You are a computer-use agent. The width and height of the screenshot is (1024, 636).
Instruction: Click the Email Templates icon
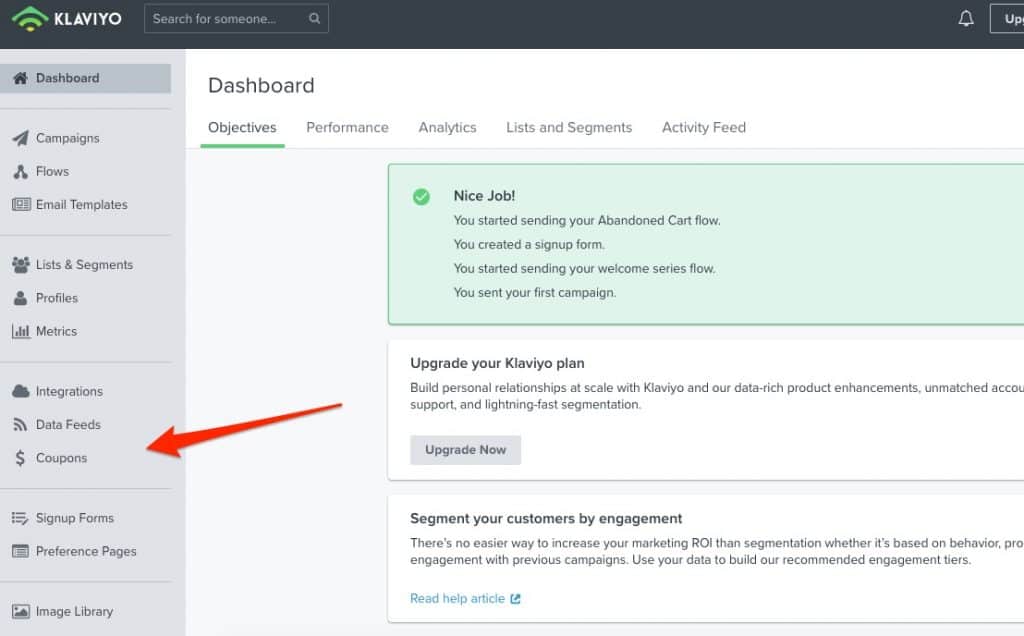click(21, 205)
